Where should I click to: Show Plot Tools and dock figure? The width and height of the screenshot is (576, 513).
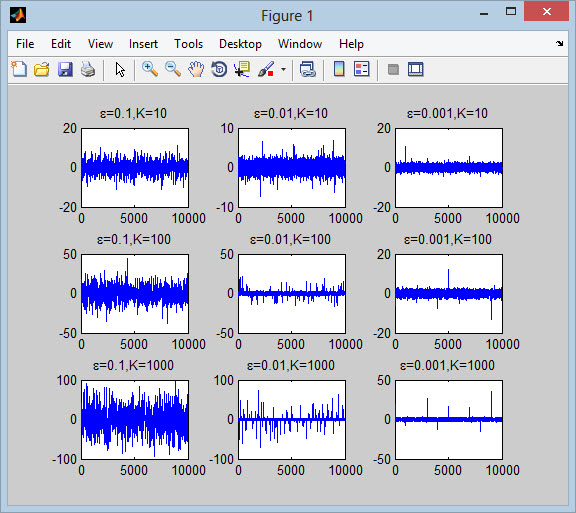(416, 69)
